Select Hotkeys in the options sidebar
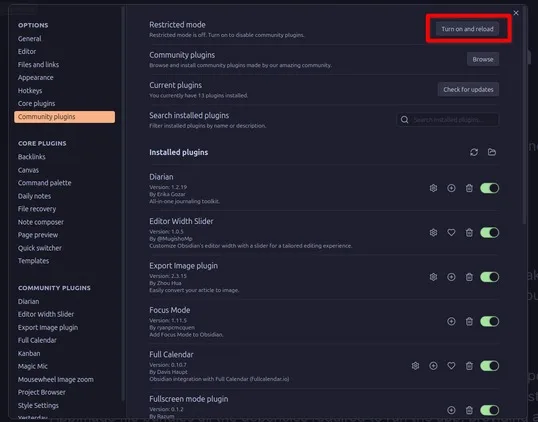This screenshot has width=538, height=422. 30,91
